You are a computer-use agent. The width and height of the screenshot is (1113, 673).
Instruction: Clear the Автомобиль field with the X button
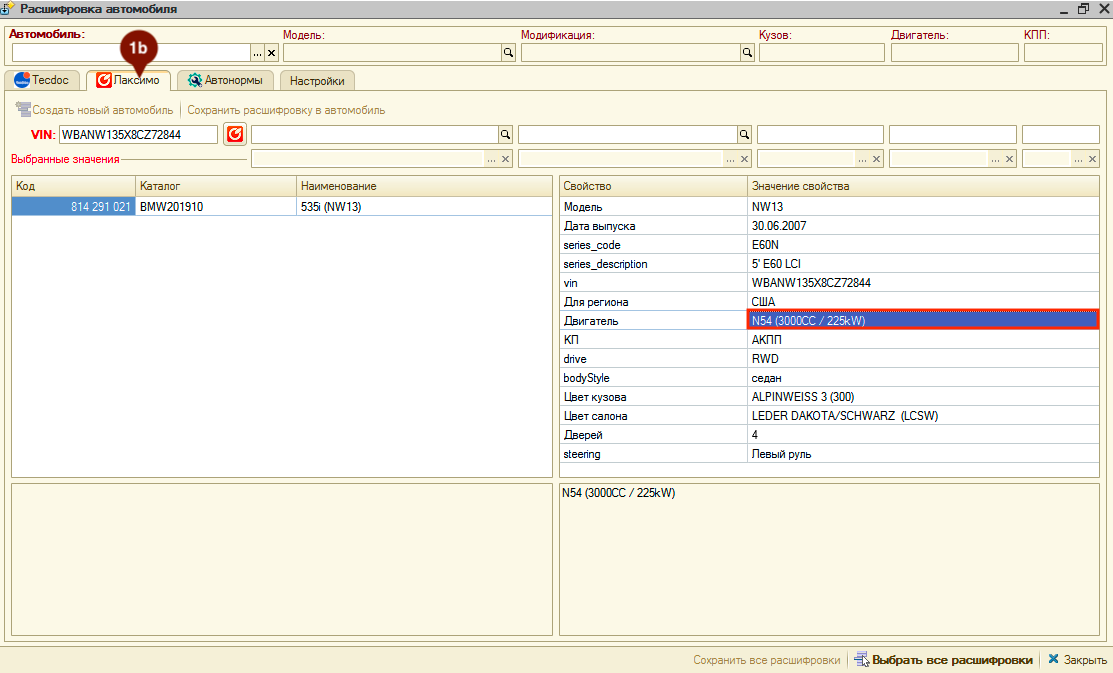(x=271, y=53)
